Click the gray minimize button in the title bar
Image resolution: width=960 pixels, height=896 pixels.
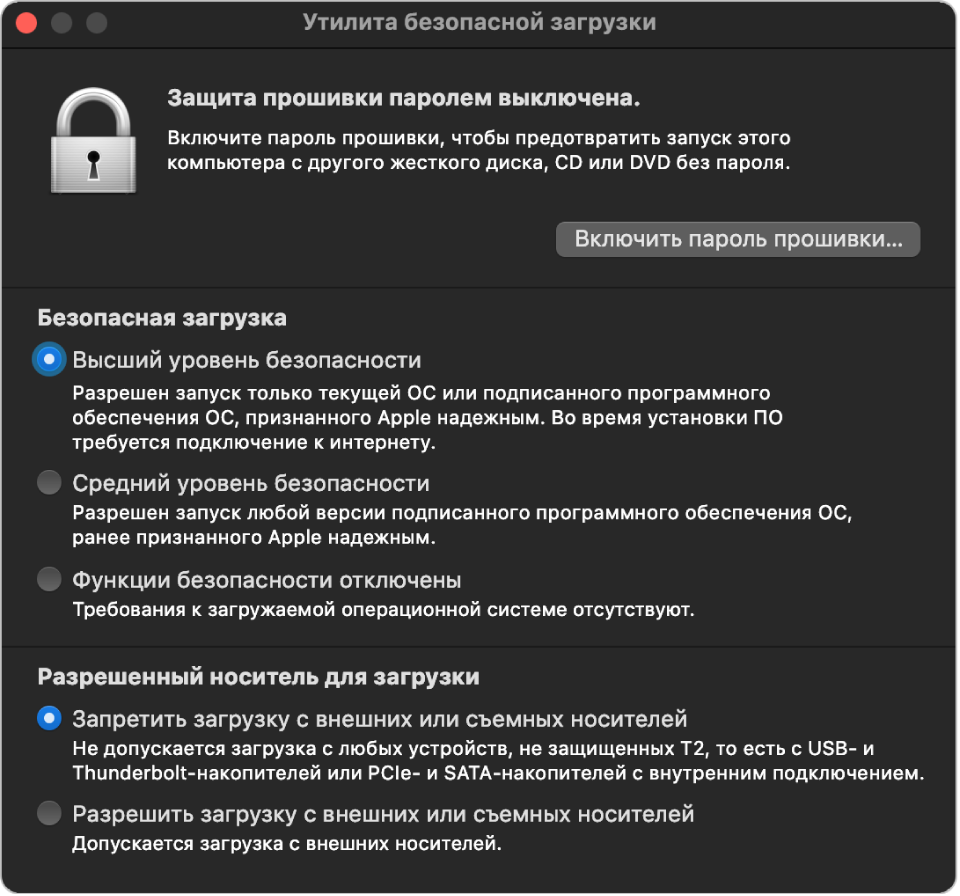tap(62, 22)
